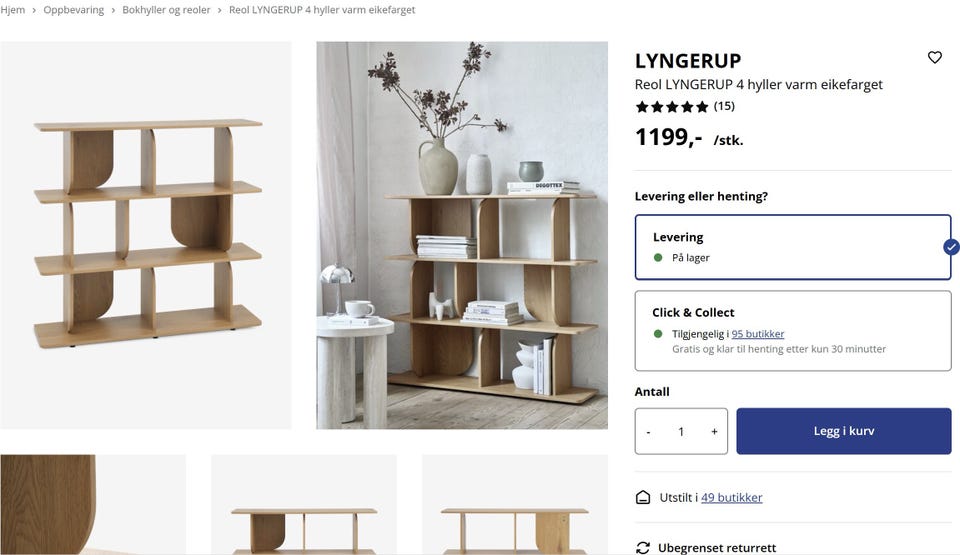Viewport: 960px width, 555px height.
Task: Open the styled room photo of the shelf
Action: (x=462, y=235)
